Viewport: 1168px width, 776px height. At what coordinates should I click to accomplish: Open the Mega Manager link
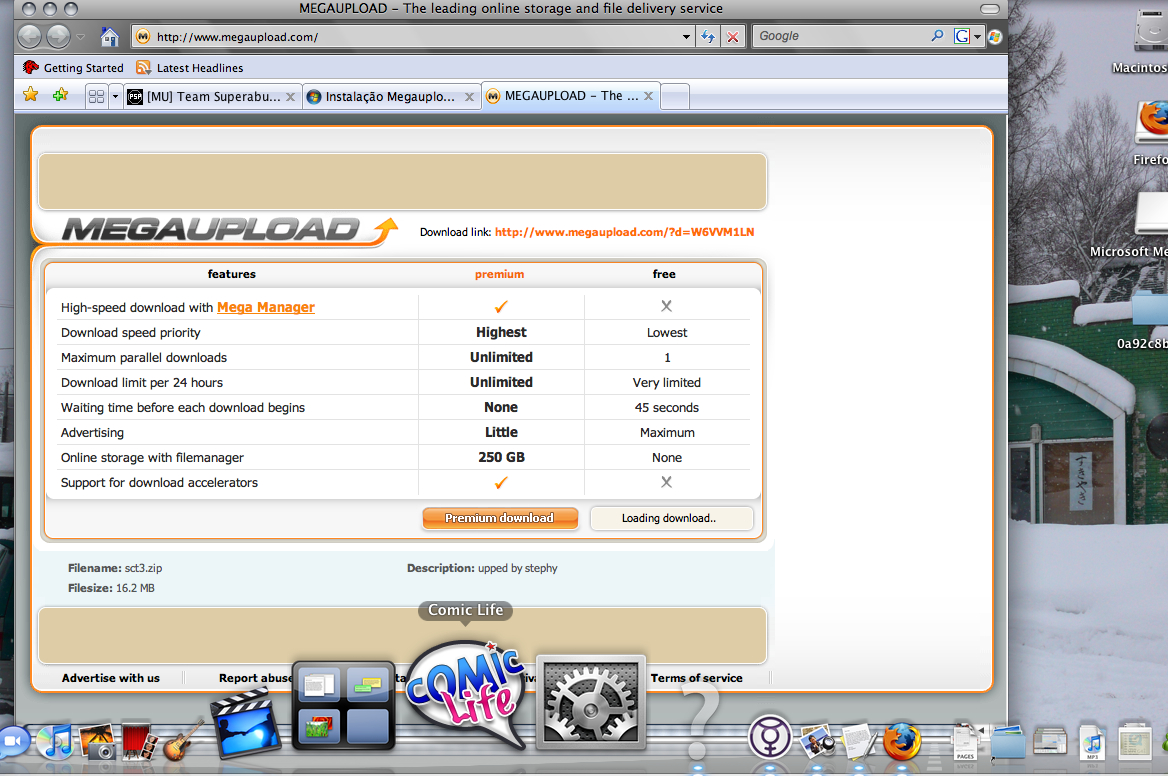pos(266,308)
